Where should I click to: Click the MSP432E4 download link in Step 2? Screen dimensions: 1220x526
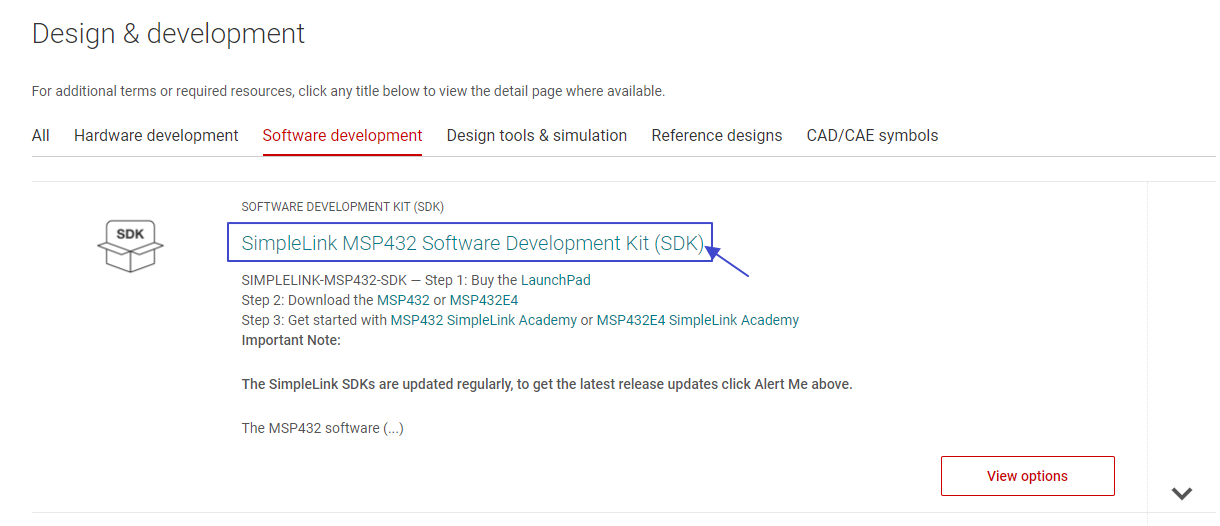point(484,300)
